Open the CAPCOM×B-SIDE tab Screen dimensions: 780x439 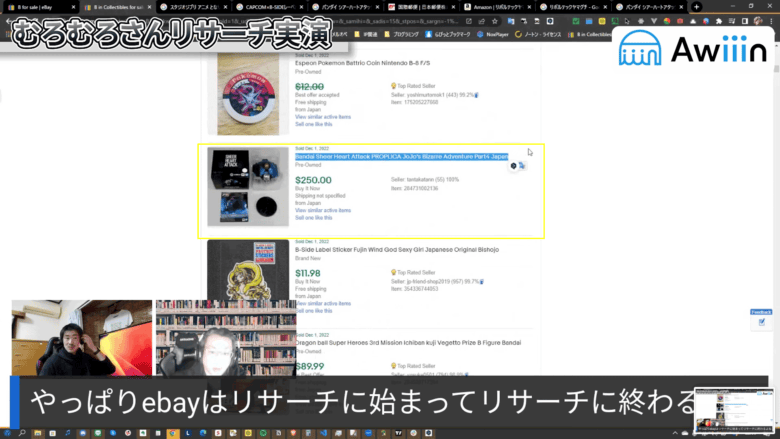(270, 7)
